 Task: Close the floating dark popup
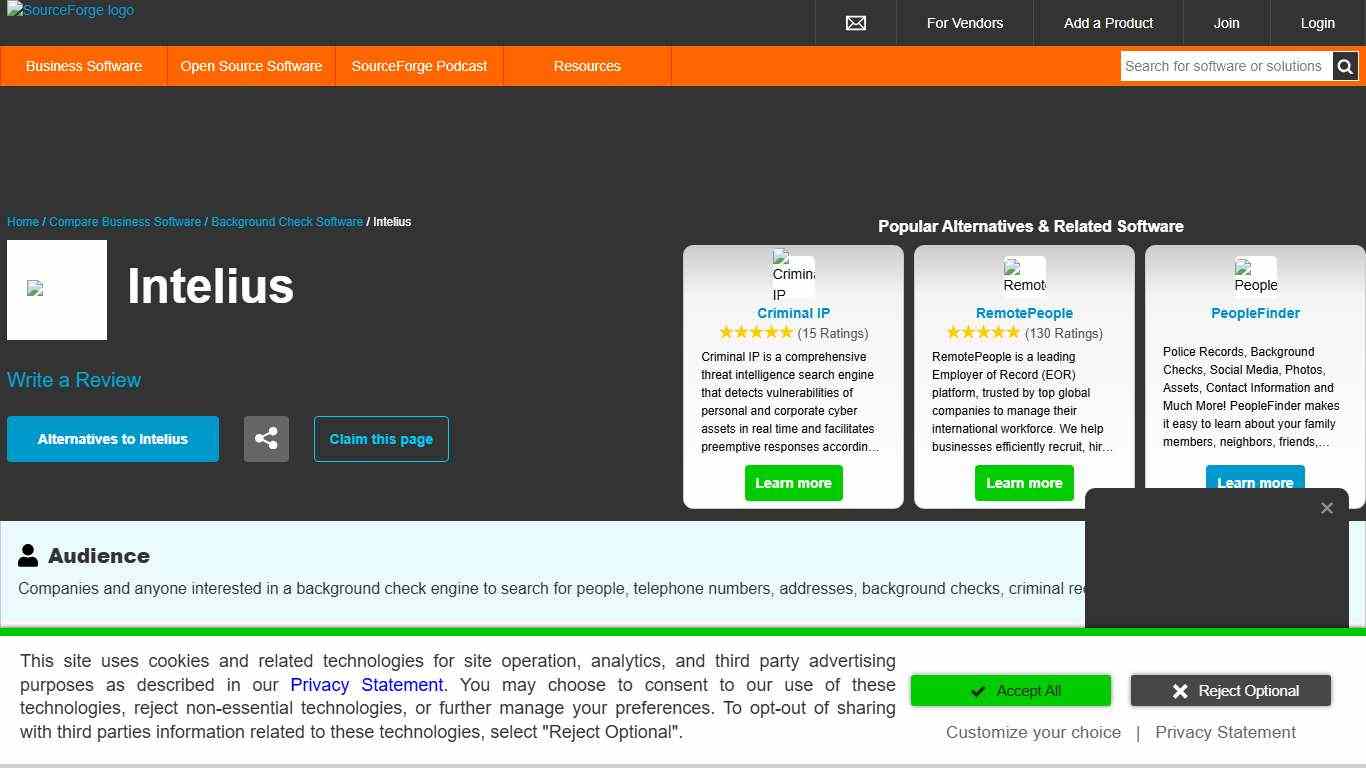(1326, 508)
